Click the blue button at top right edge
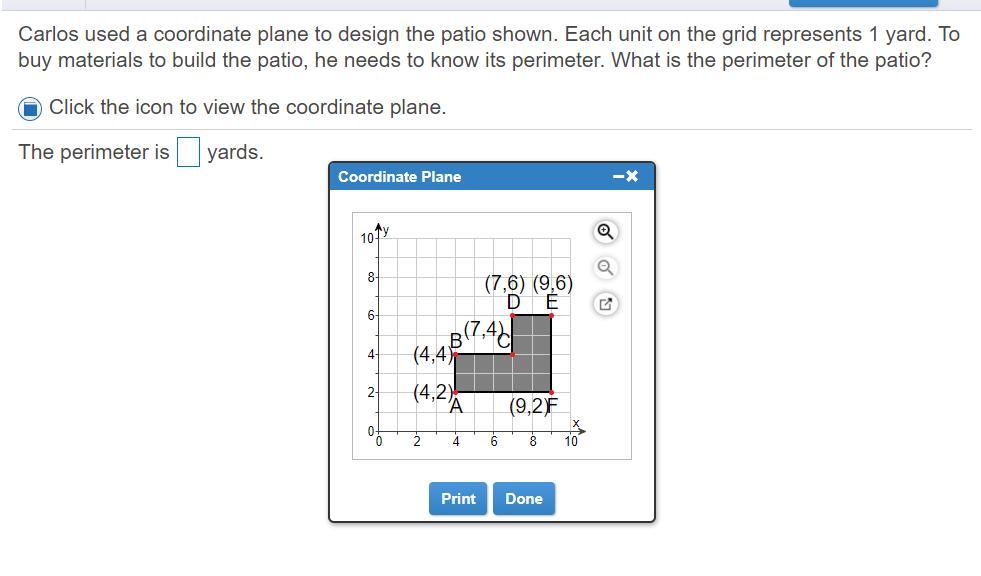 tap(863, 3)
